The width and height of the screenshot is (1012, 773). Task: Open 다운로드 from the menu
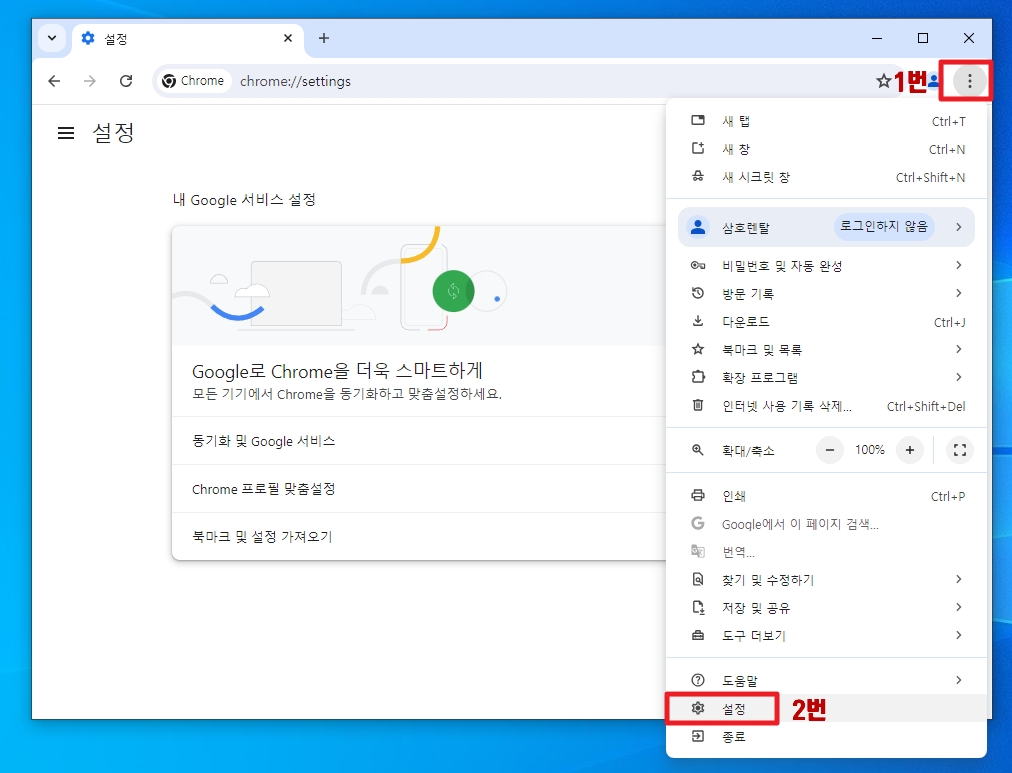826,321
